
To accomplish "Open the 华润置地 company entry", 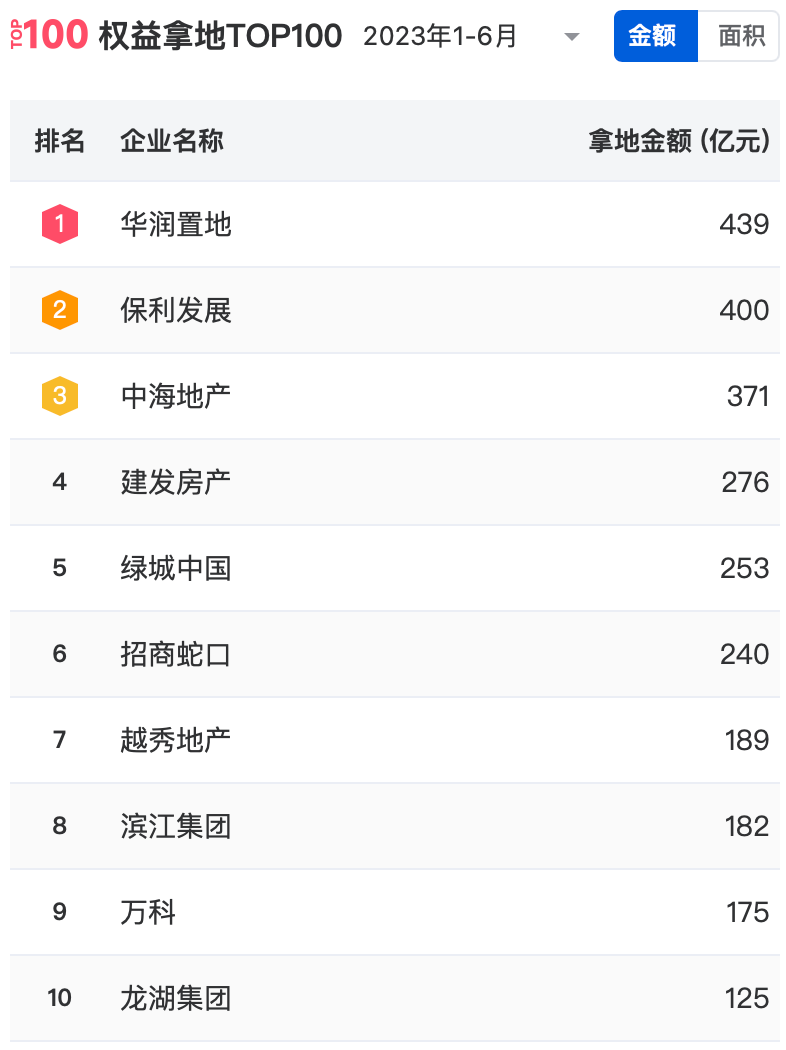I will click(176, 224).
